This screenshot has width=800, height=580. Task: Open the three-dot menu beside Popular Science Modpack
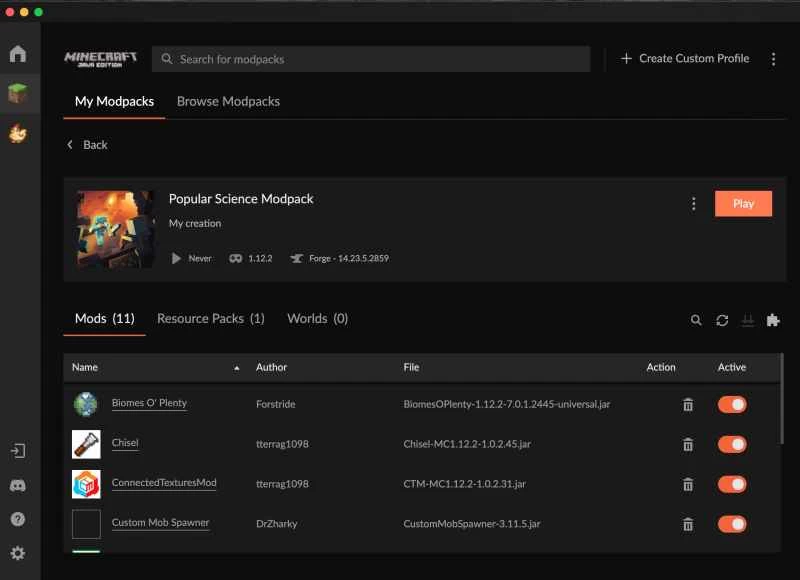[x=694, y=203]
